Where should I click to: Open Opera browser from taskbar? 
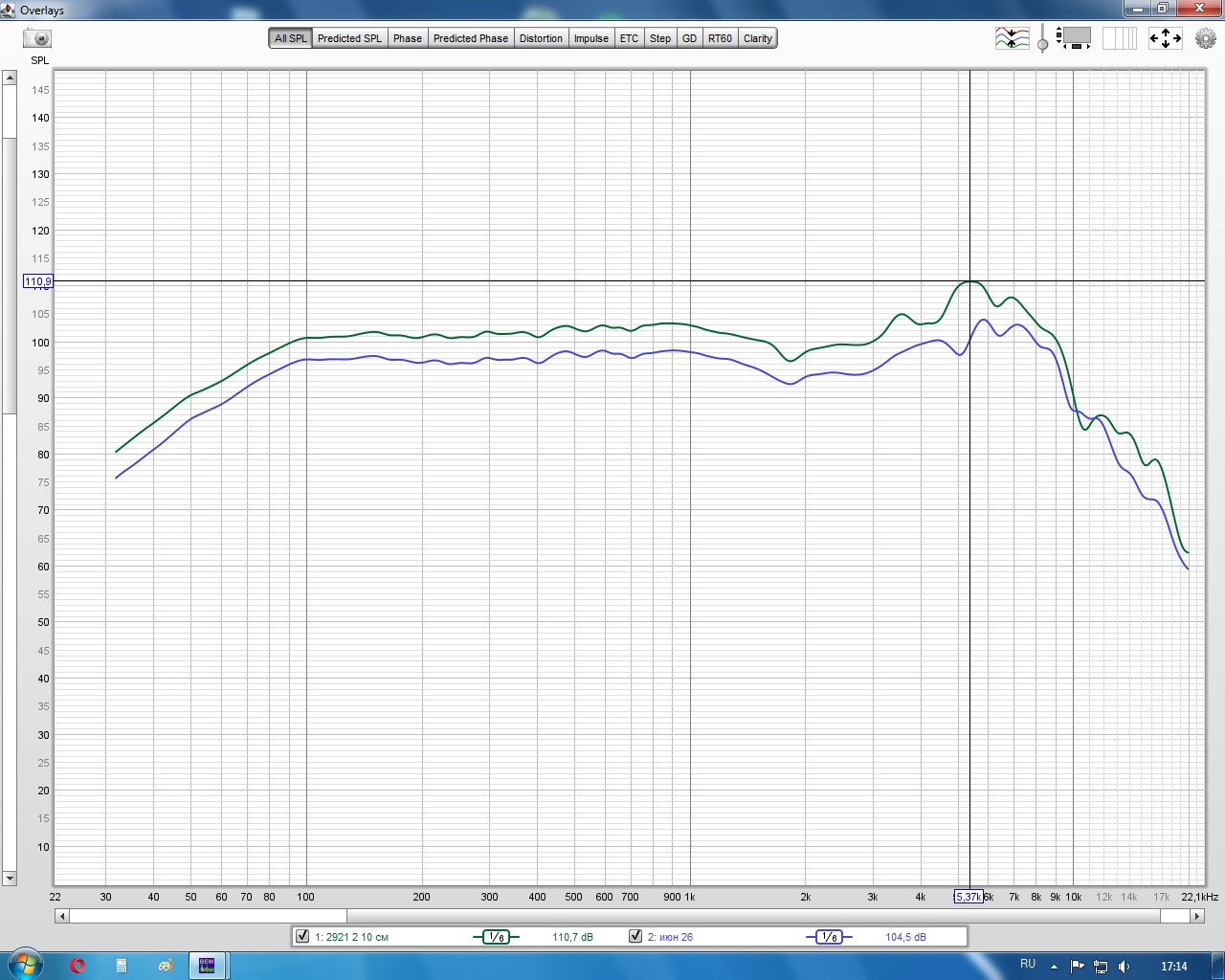[x=78, y=965]
